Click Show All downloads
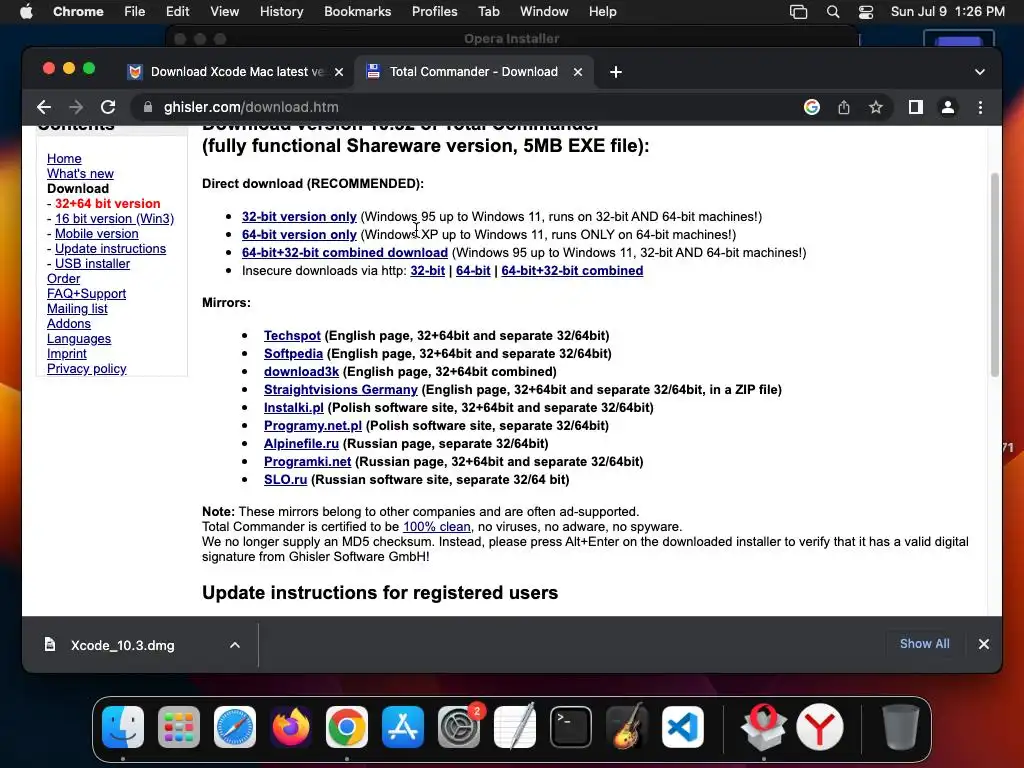This screenshot has width=1024, height=768. pos(925,644)
